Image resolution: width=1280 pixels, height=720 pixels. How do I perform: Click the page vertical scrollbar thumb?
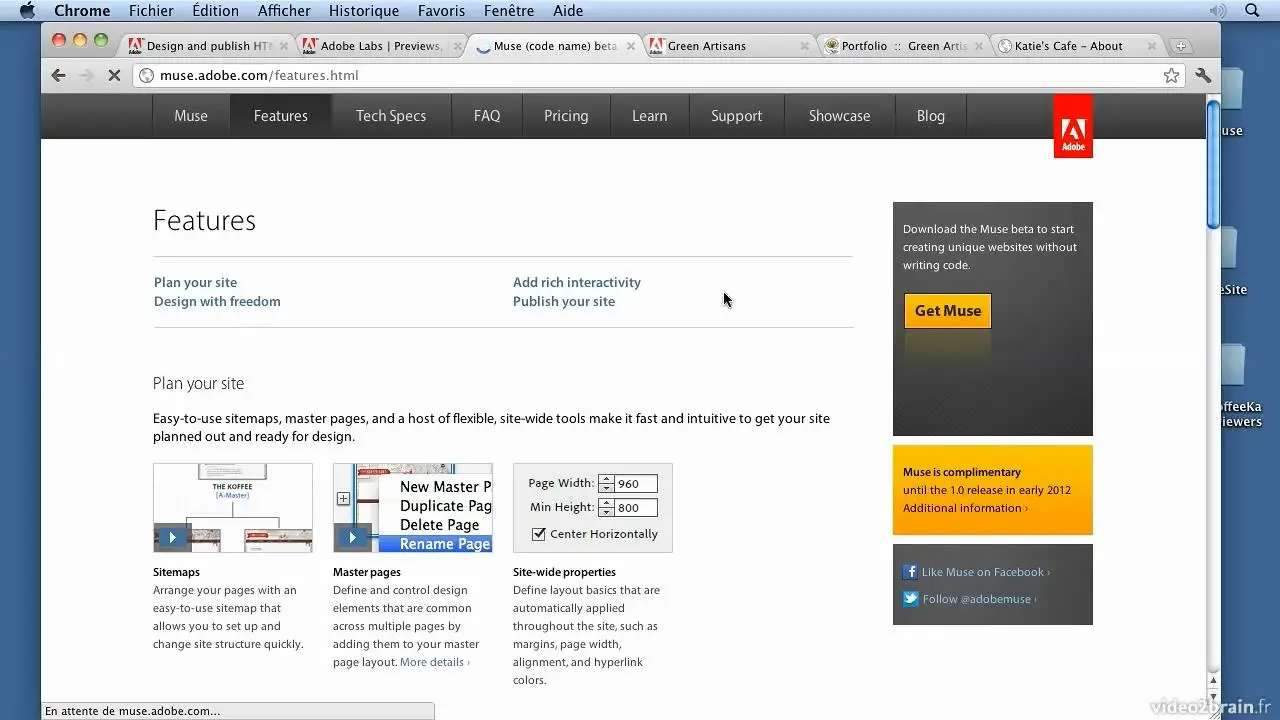(x=1213, y=165)
